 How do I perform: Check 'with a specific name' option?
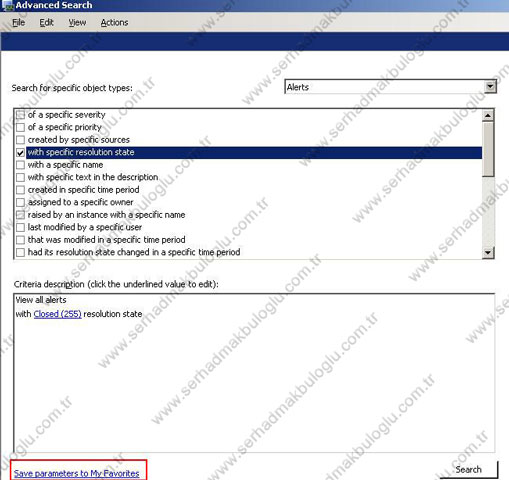coord(20,165)
